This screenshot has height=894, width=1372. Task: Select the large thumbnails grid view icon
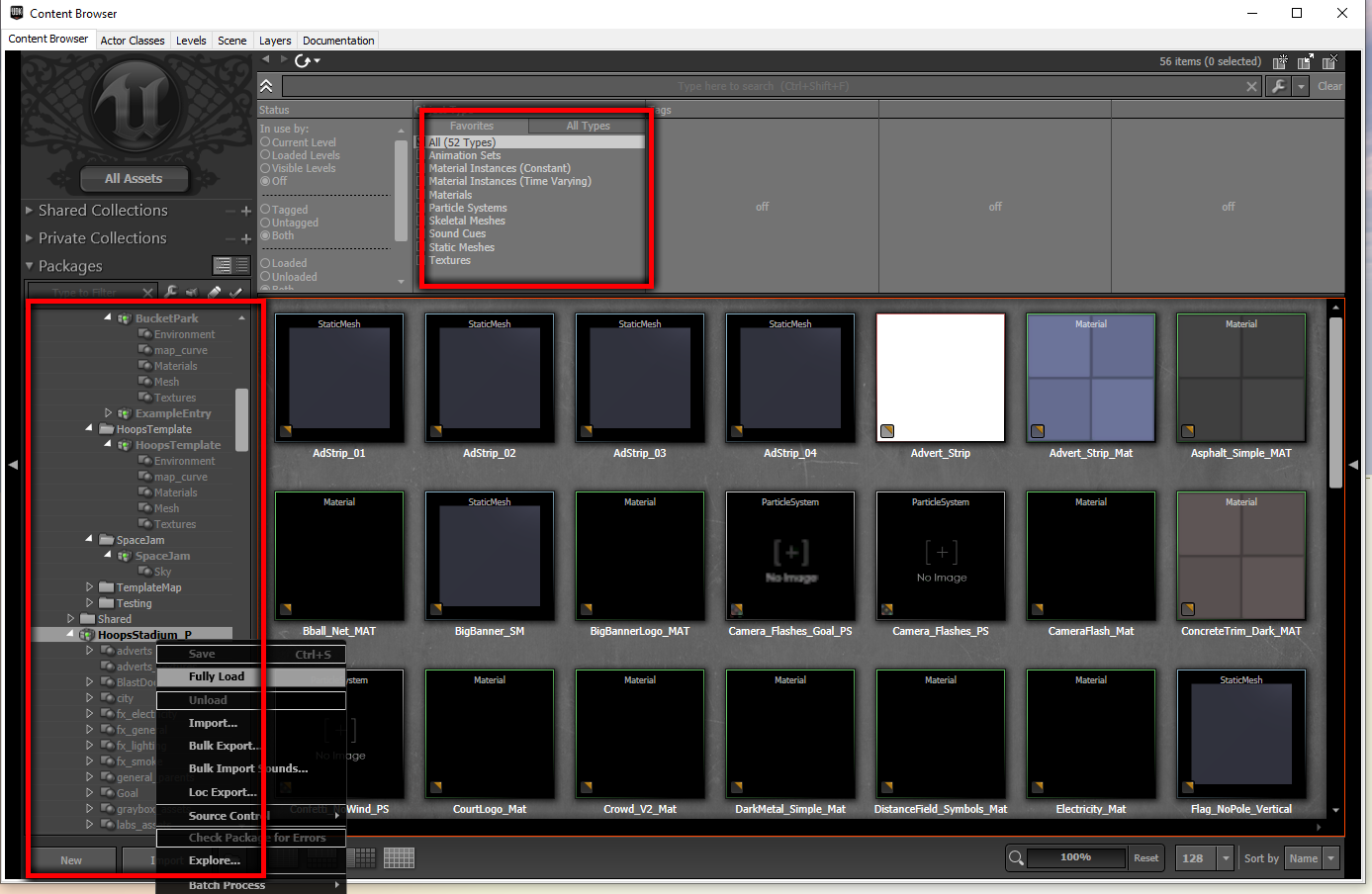(x=400, y=856)
